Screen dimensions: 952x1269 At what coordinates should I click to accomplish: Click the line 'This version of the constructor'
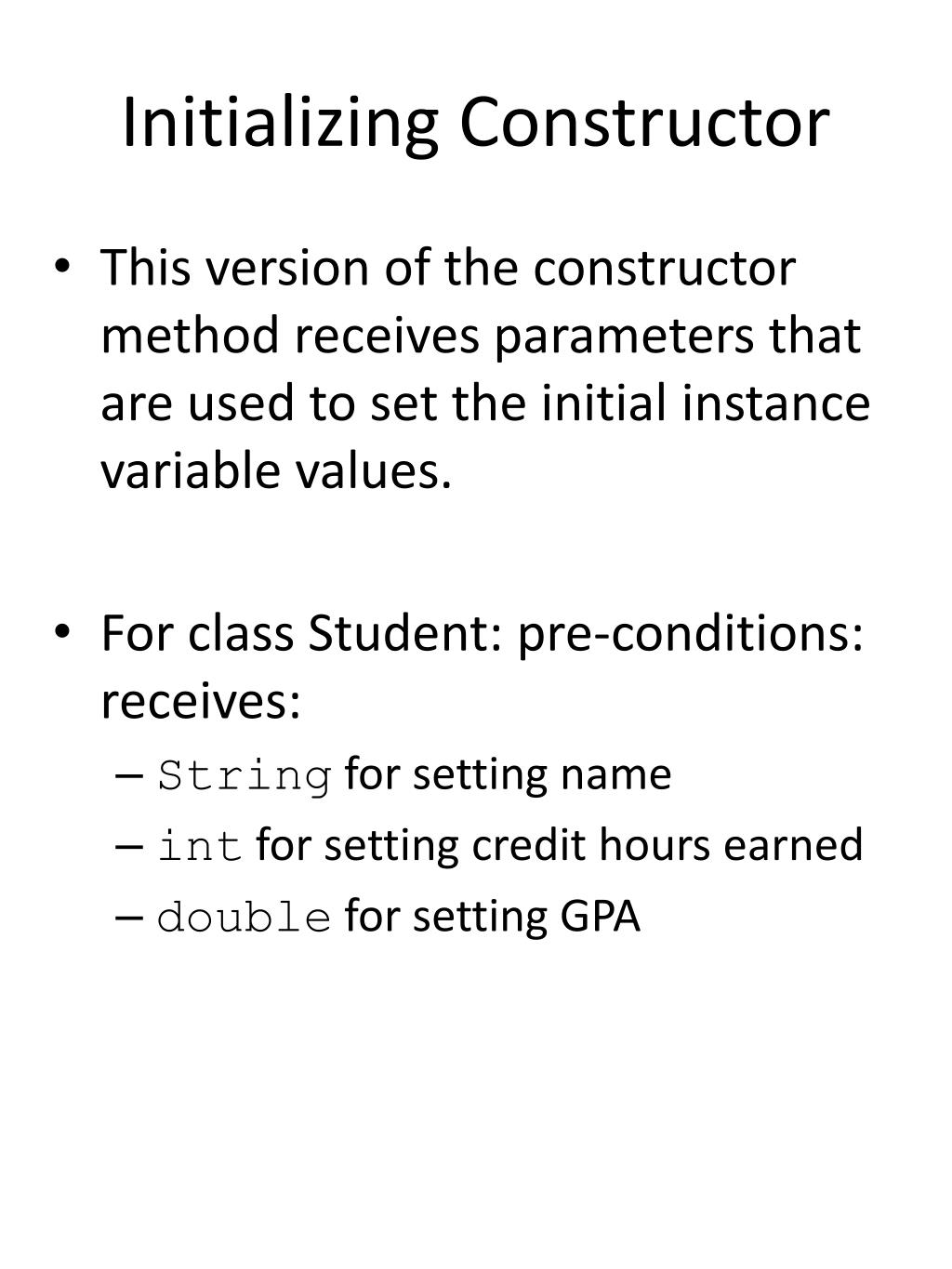coord(448,268)
